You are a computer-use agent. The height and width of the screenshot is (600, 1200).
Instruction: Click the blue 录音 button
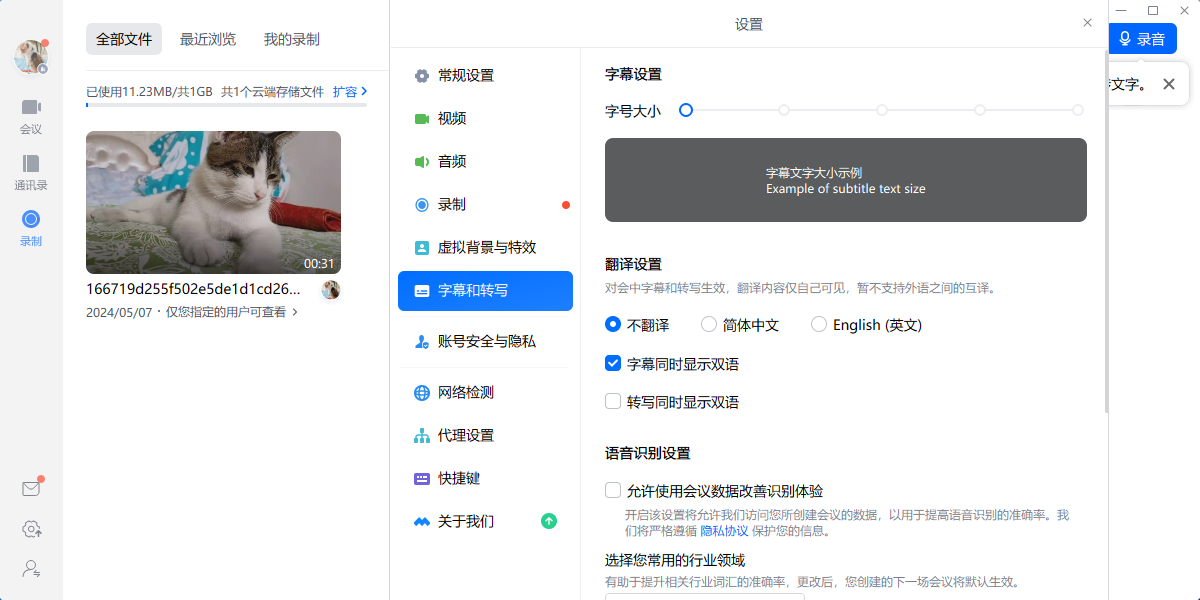1142,39
